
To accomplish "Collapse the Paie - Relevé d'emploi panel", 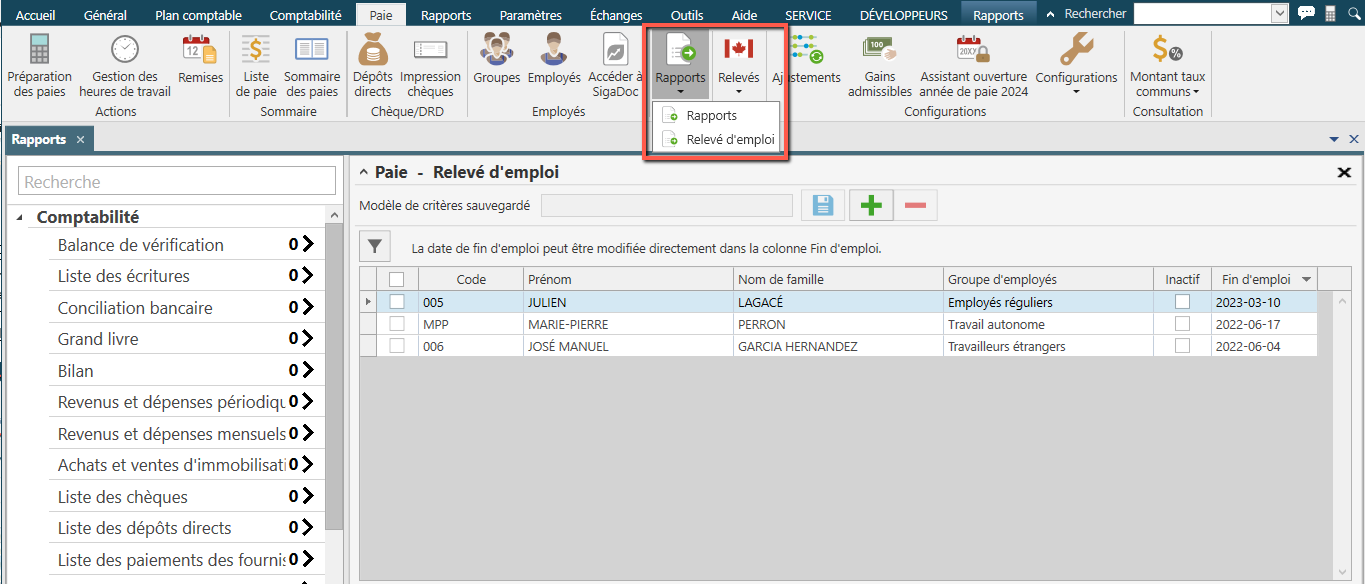I will click(x=365, y=172).
